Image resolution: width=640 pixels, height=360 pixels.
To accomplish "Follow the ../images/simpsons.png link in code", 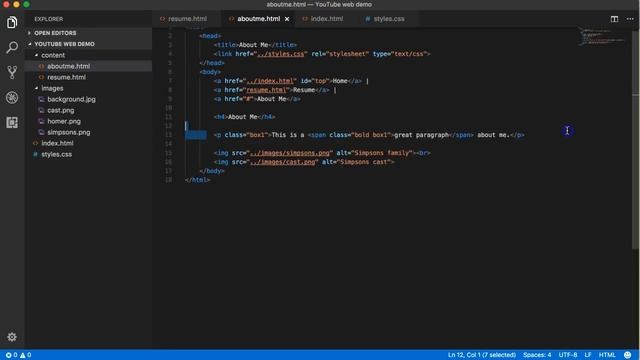I will pyautogui.click(x=289, y=153).
